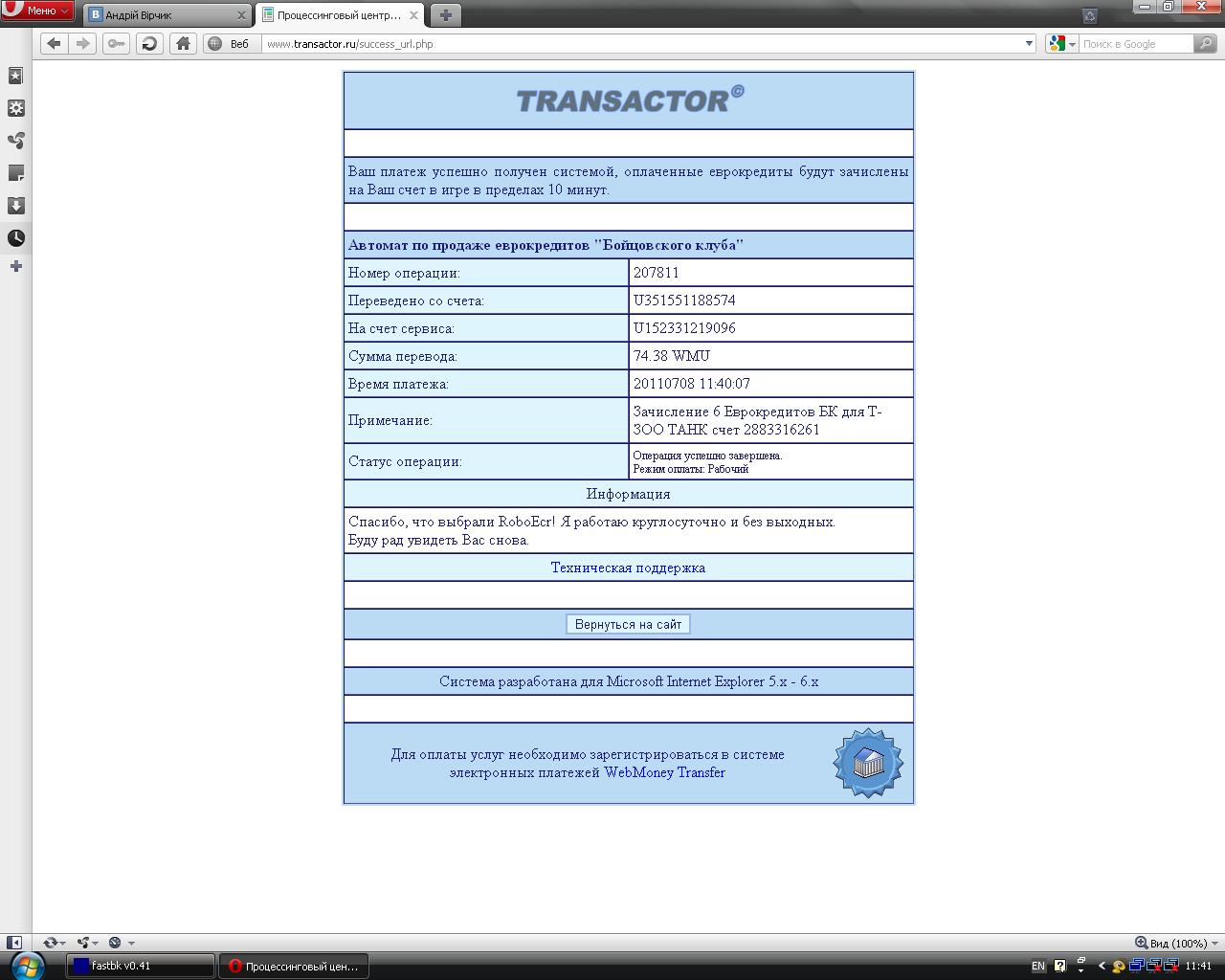1225x980 pixels.
Task: Click the EN language indicator
Action: [1037, 967]
